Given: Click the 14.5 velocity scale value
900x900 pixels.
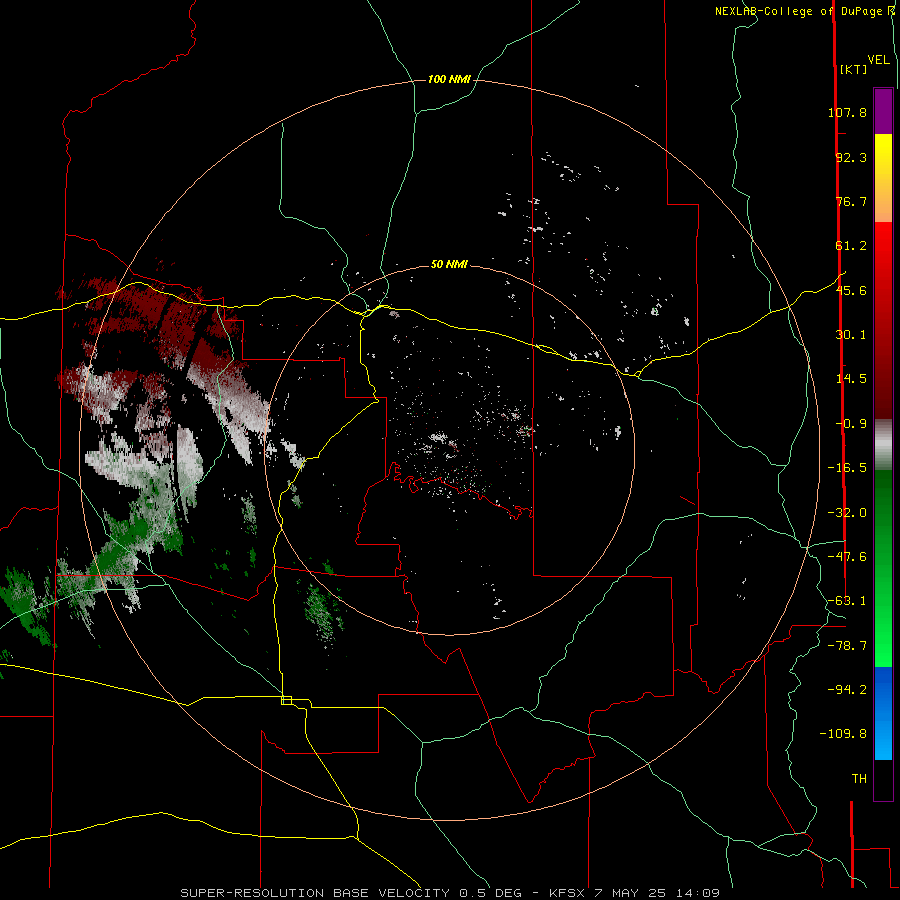Looking at the screenshot, I should point(851,379).
